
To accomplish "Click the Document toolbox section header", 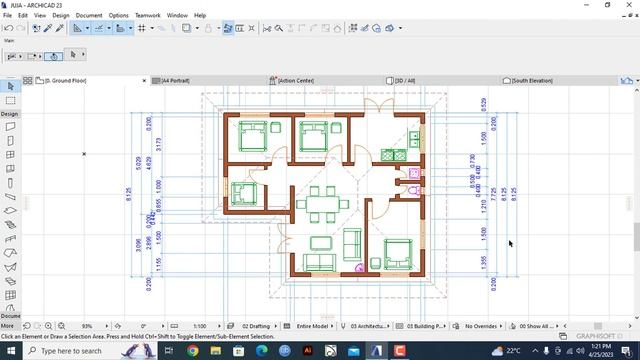I will point(10,316).
